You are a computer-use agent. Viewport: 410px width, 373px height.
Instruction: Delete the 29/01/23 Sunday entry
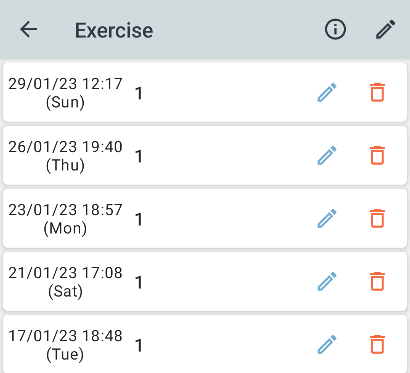377,92
